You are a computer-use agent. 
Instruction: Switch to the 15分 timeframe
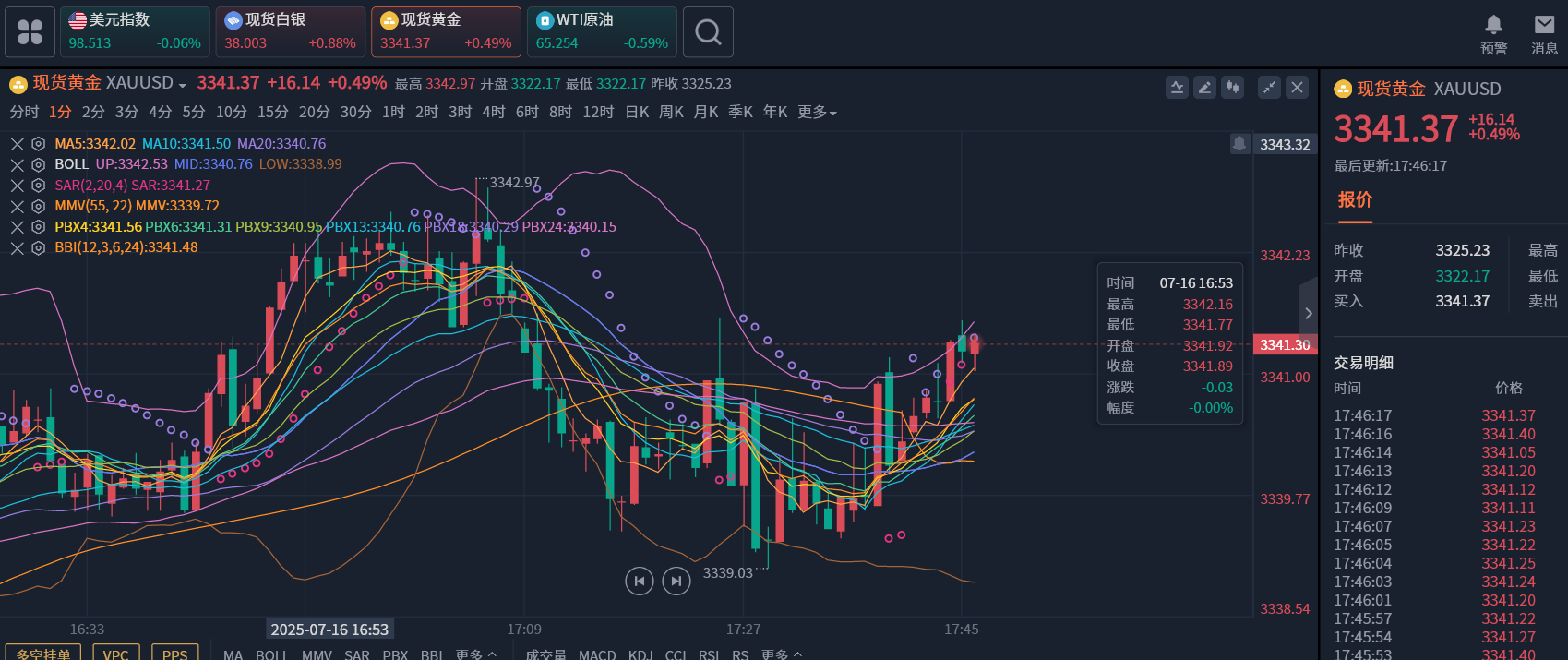(x=272, y=112)
